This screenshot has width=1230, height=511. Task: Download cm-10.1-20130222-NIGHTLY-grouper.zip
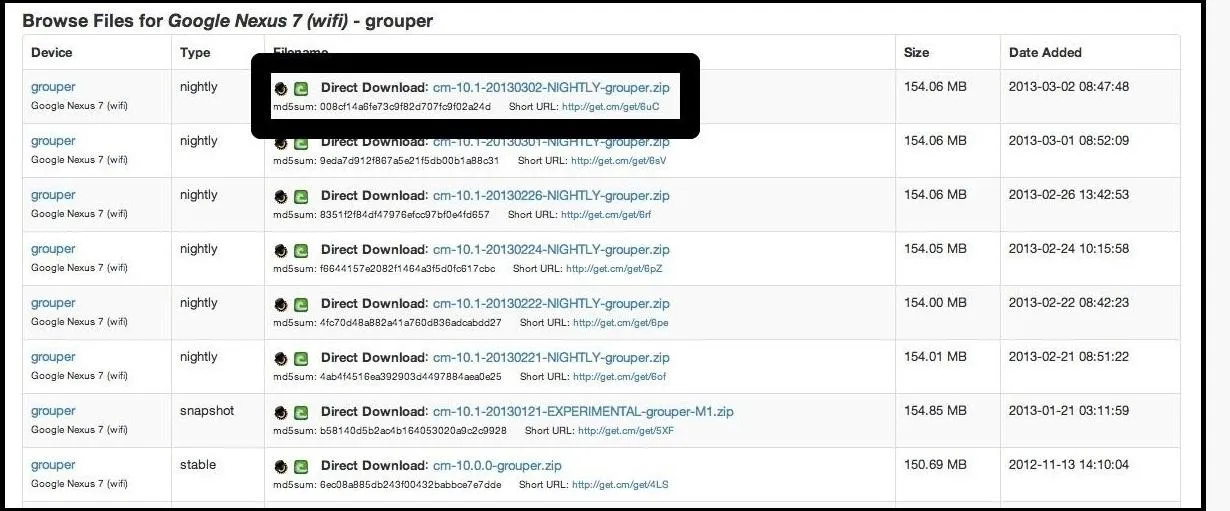(551, 303)
